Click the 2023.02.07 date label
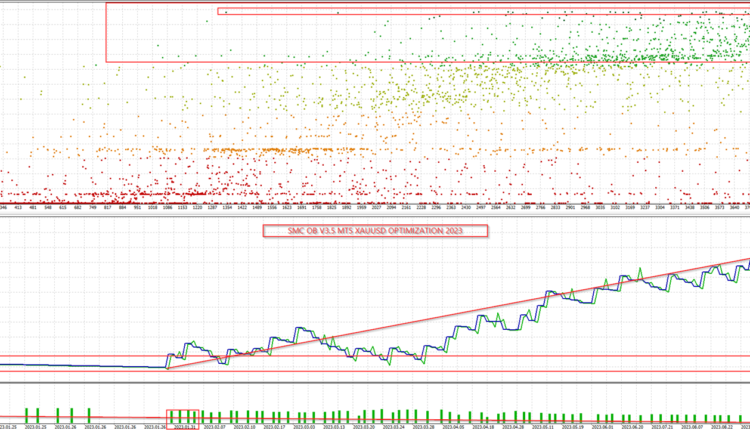This screenshot has height=430, width=750. click(218, 425)
